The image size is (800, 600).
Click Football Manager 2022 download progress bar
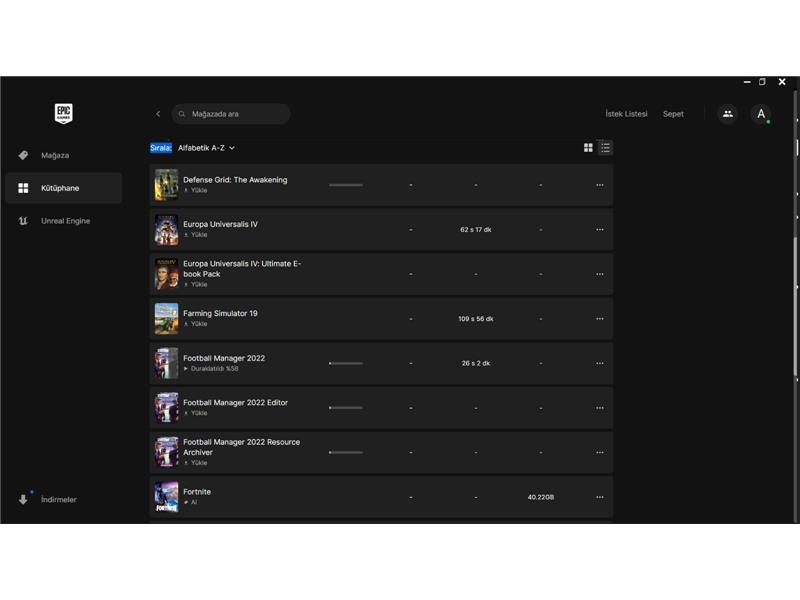point(346,363)
